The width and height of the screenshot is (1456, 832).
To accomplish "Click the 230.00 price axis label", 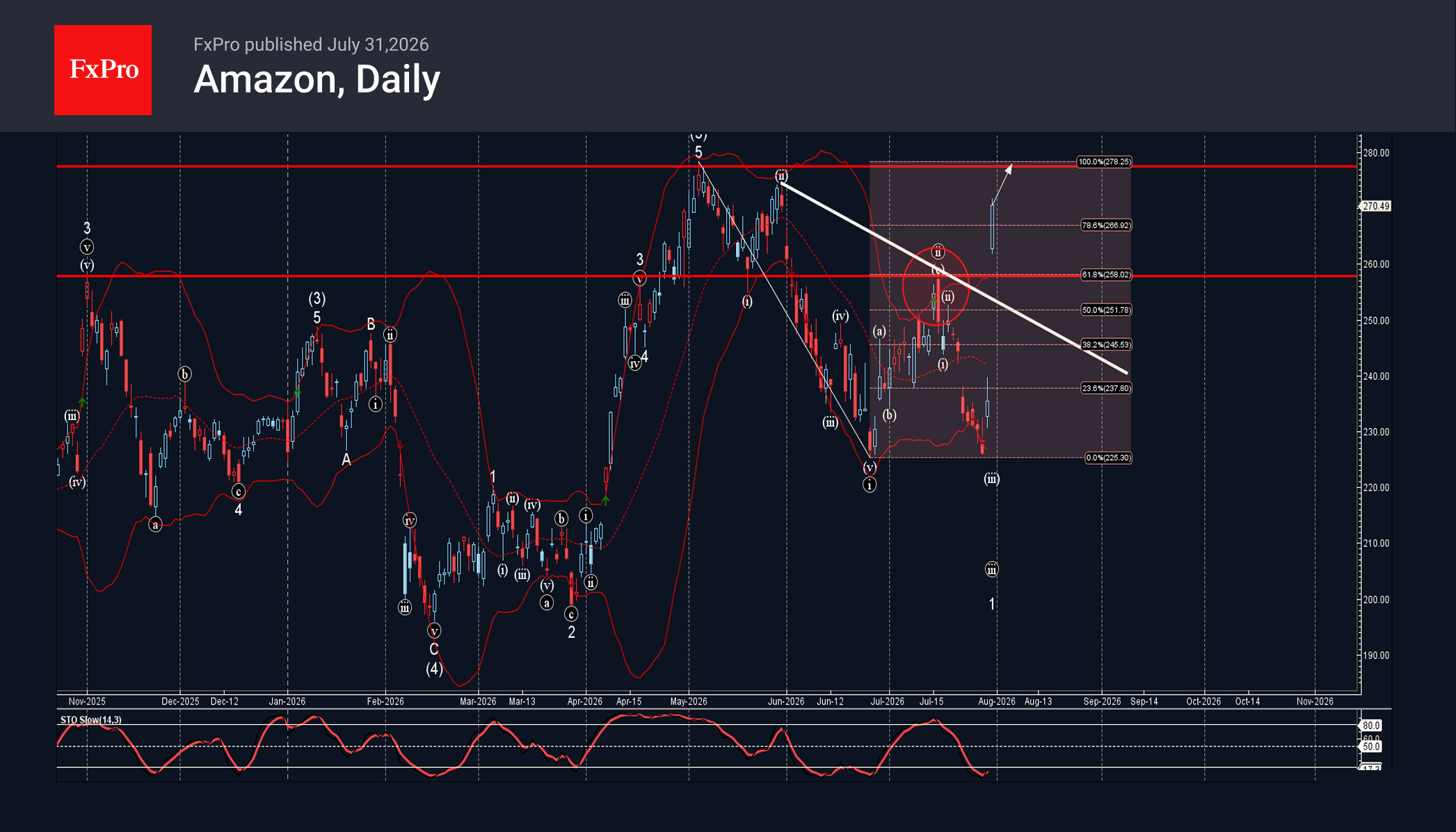I will pos(1376,432).
